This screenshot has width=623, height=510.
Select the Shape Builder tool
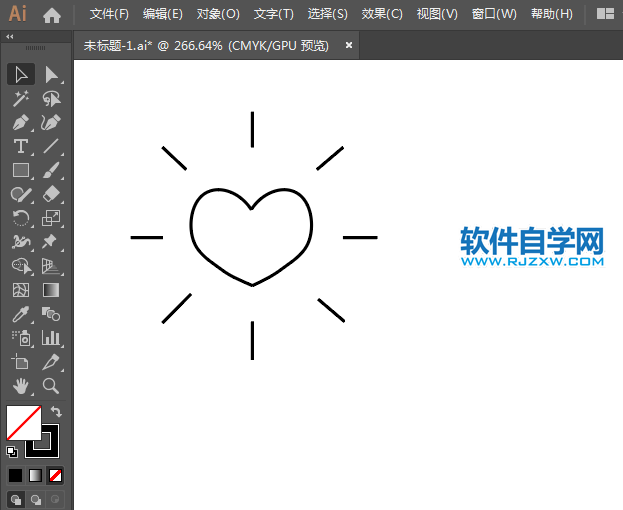coord(21,266)
